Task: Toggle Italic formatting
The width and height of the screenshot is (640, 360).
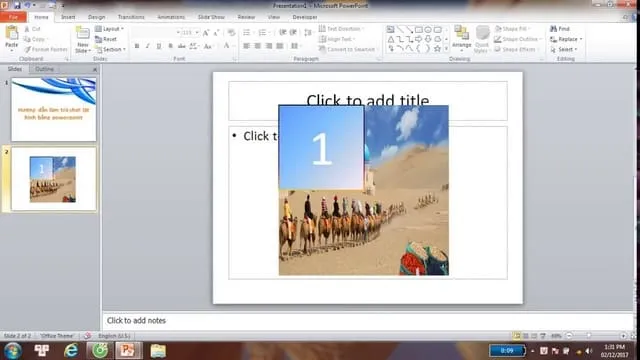Action: tap(148, 46)
